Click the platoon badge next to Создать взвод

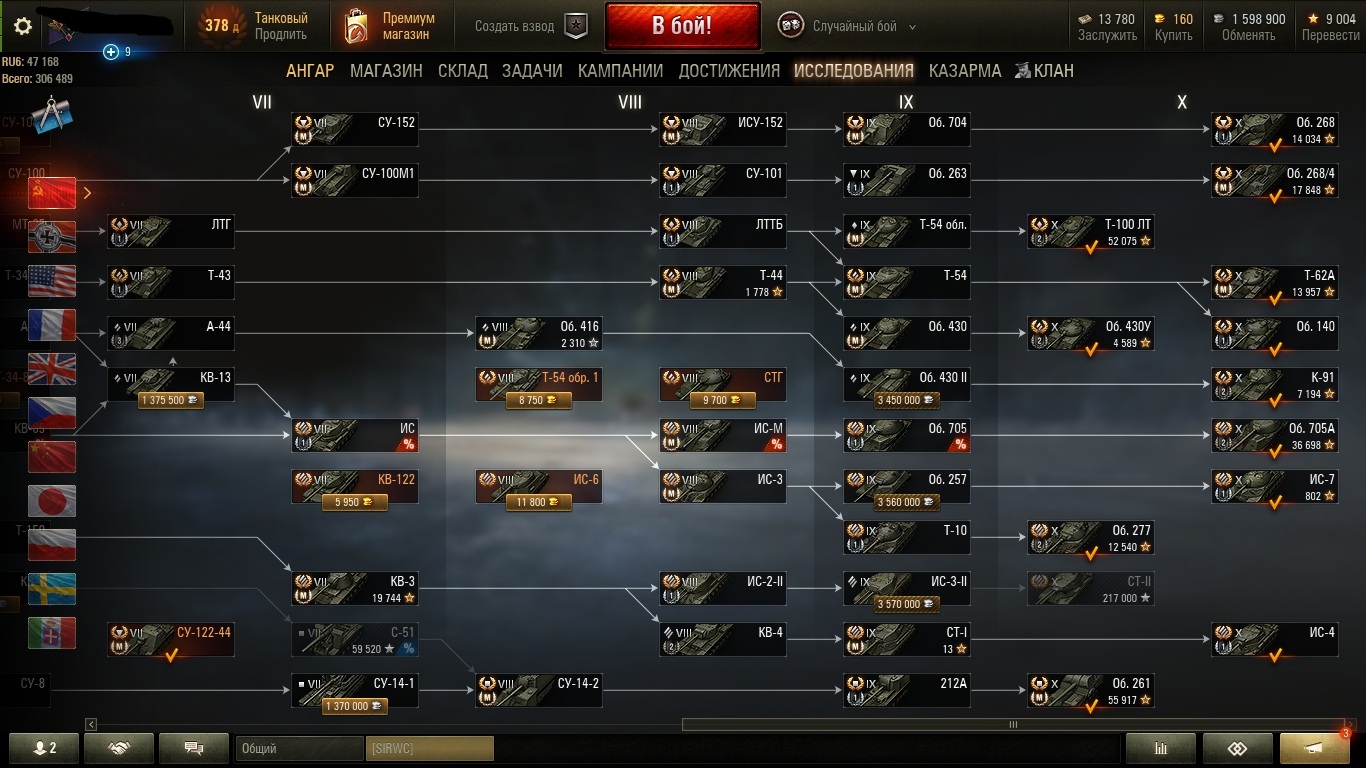click(x=576, y=27)
